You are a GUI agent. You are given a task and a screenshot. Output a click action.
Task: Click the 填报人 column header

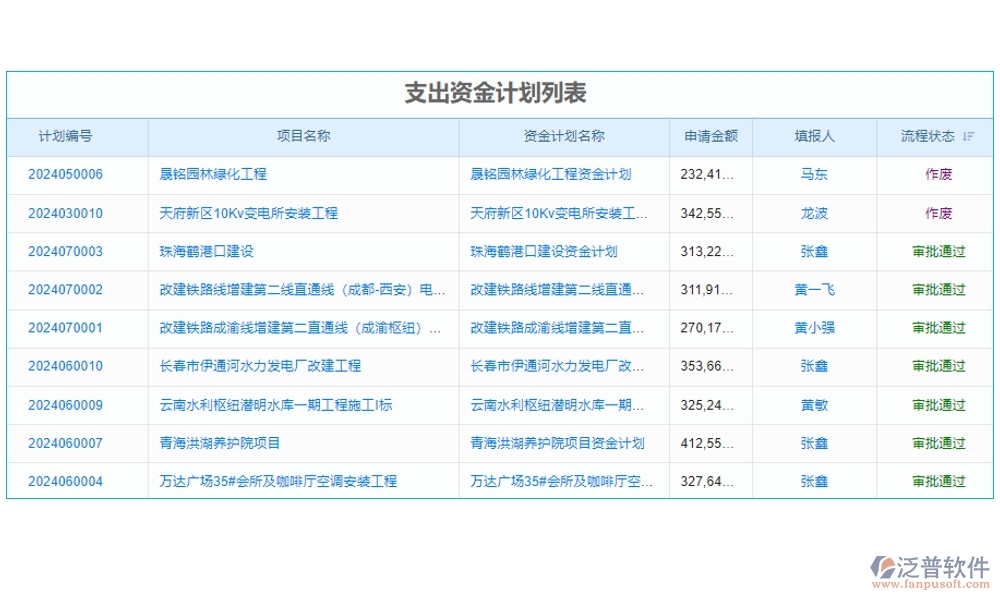tap(813, 137)
